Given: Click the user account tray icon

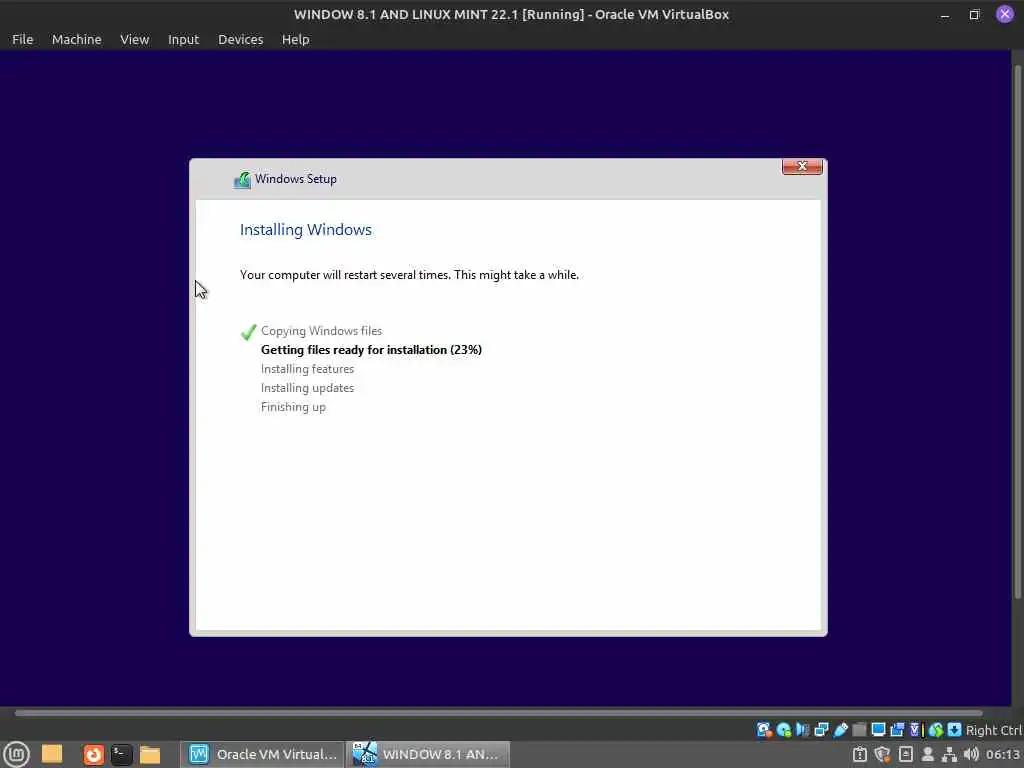Looking at the screenshot, I should [x=927, y=754].
